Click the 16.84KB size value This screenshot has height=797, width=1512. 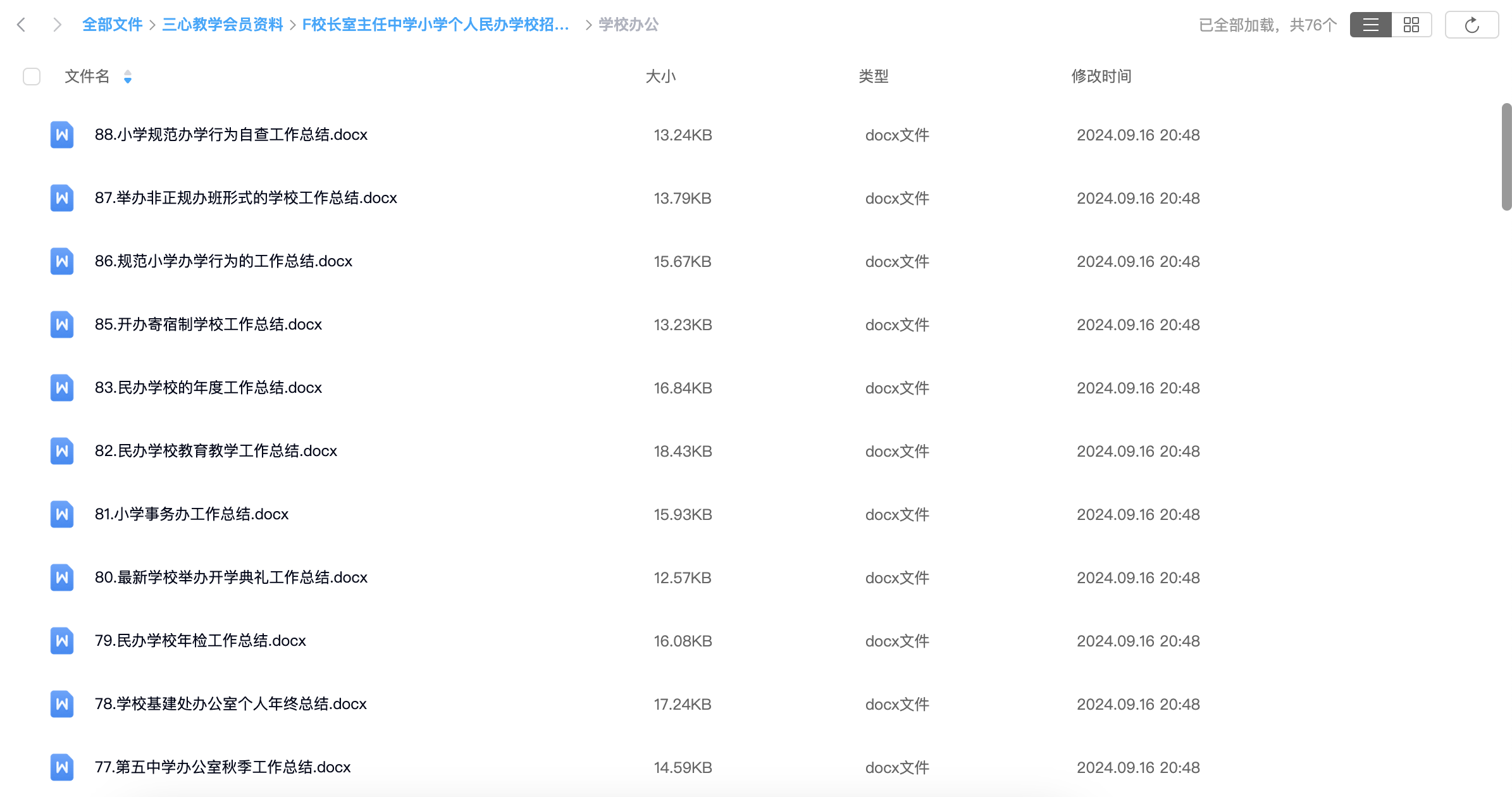(683, 388)
